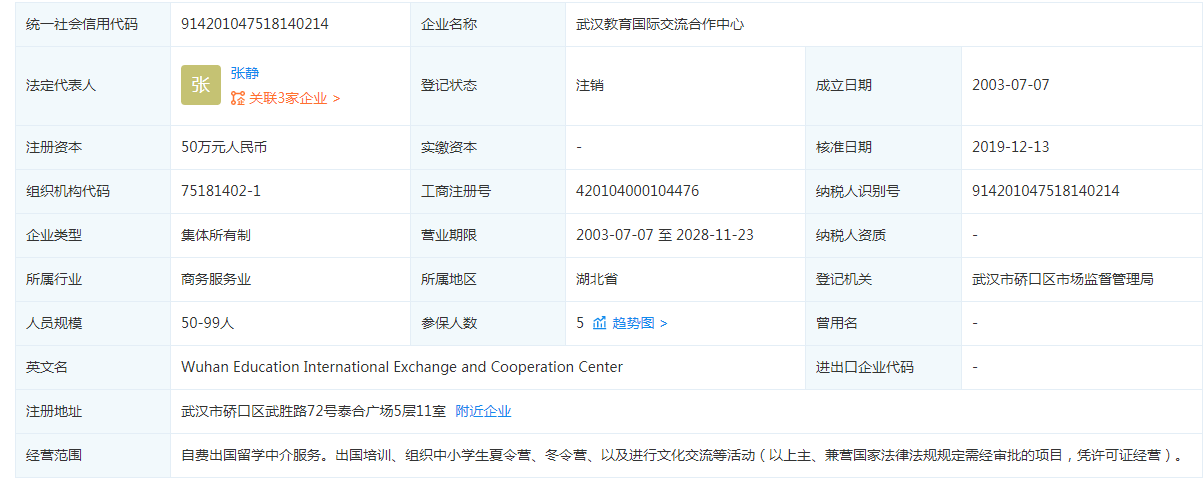This screenshot has height=482, width=1204.
Task: Select registered capital 50万元人民币
Action: (224, 147)
